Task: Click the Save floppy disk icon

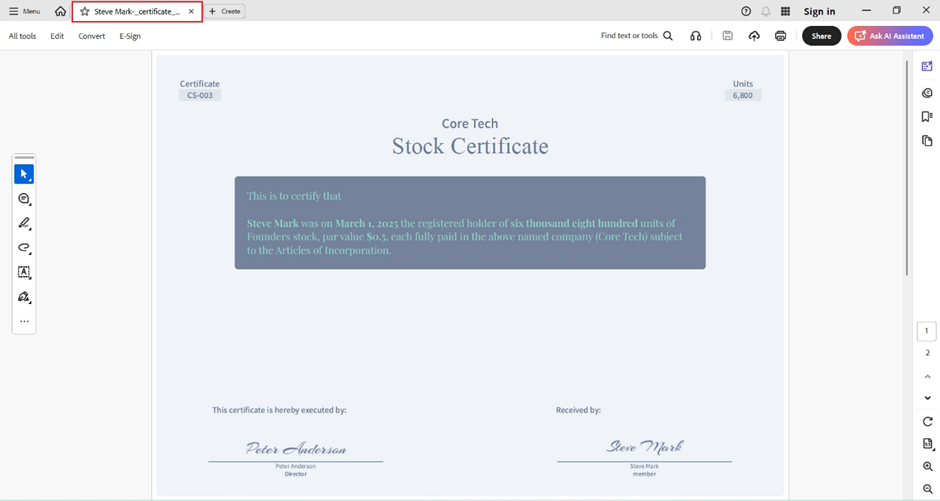Action: [x=727, y=36]
